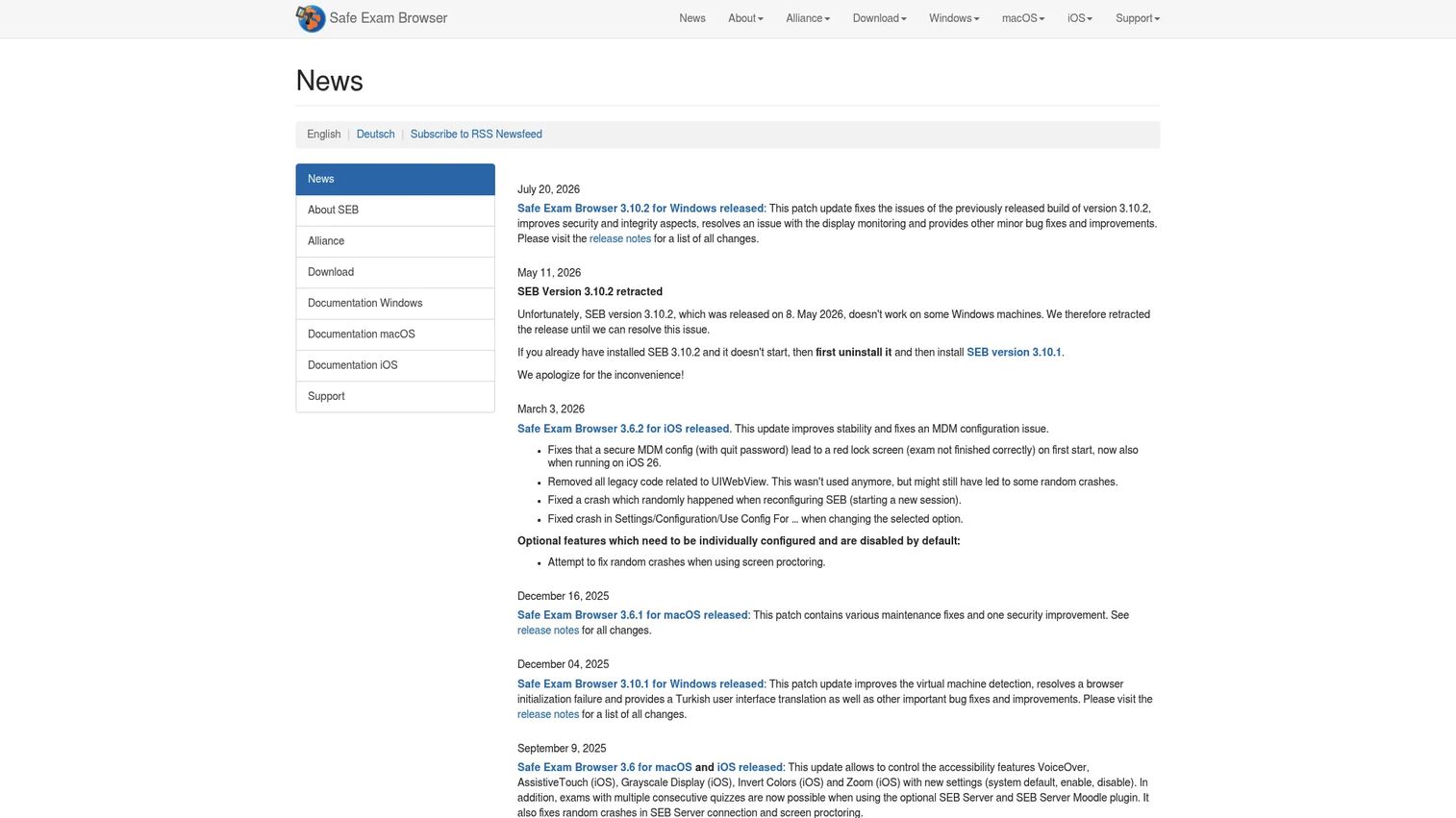Screen dimensions: 1456x818
Task: Expand the Alliance navbar dropdown
Action: [x=808, y=18]
